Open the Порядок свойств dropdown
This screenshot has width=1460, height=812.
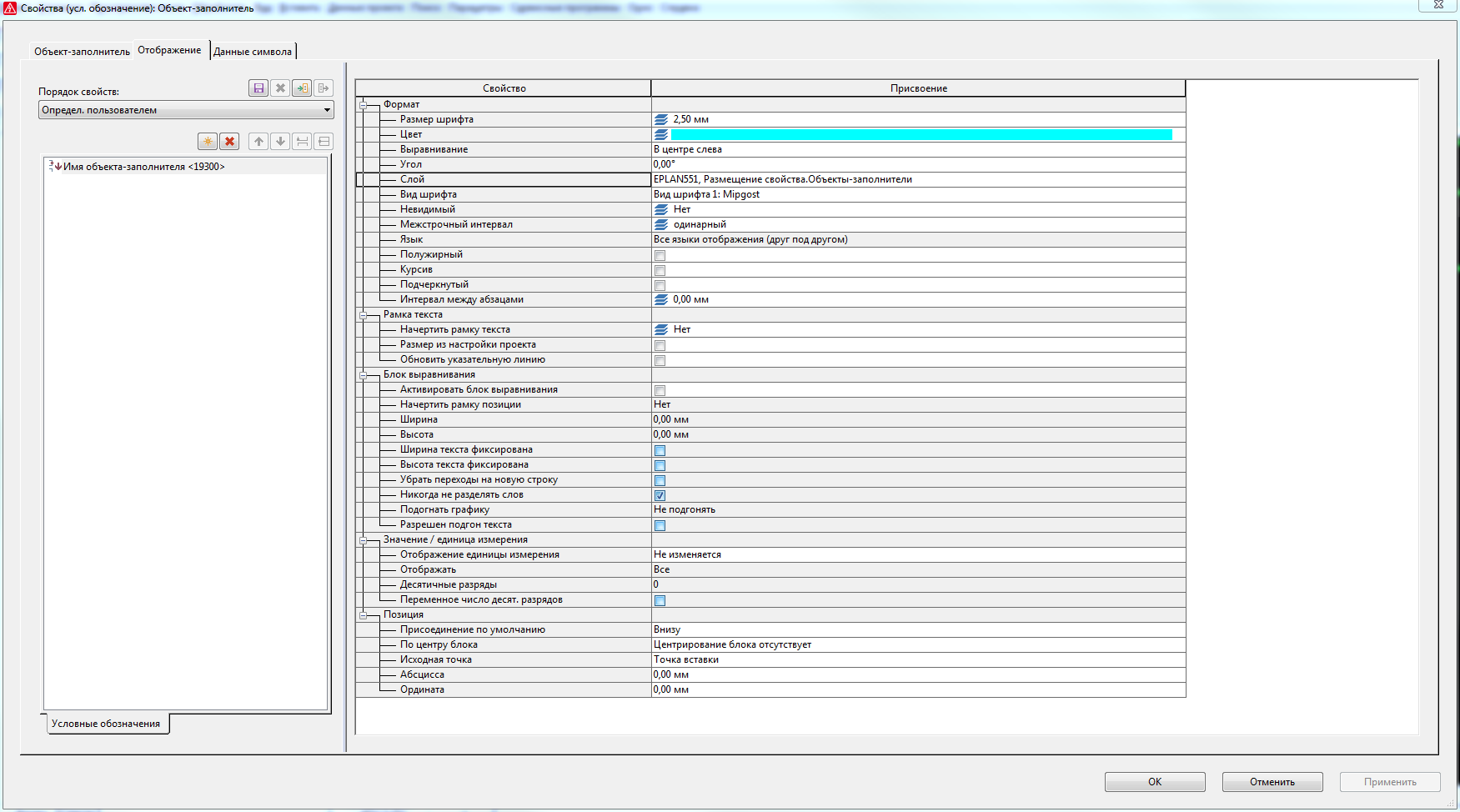point(186,110)
